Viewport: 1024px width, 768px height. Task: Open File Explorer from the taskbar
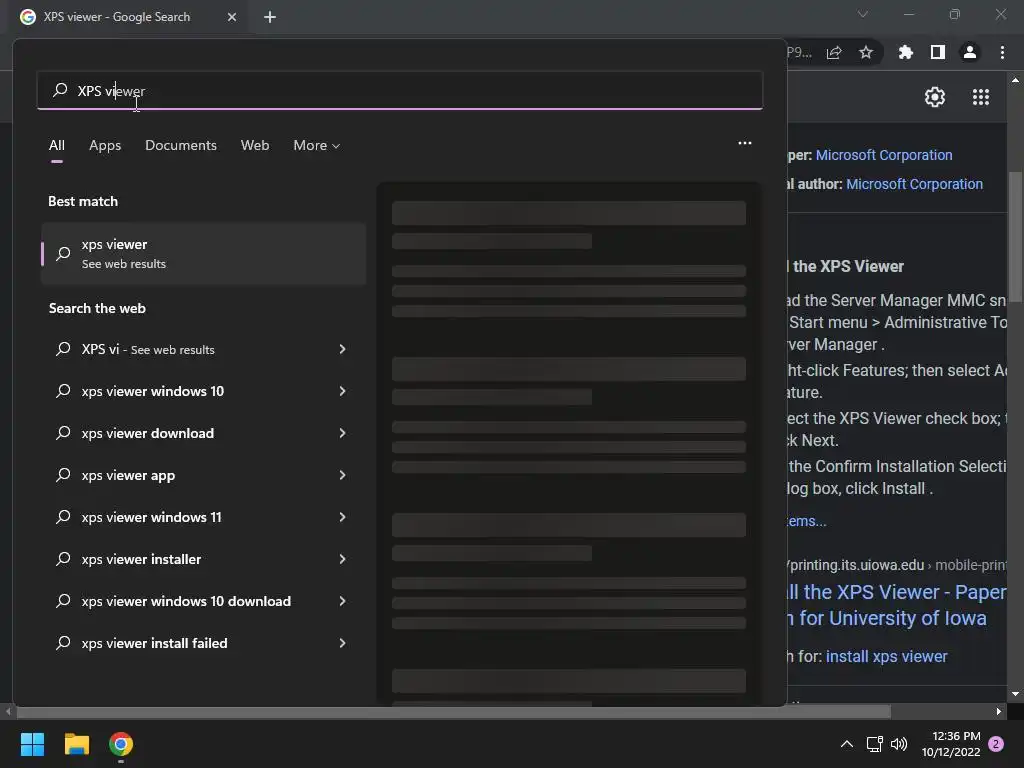pos(76,744)
